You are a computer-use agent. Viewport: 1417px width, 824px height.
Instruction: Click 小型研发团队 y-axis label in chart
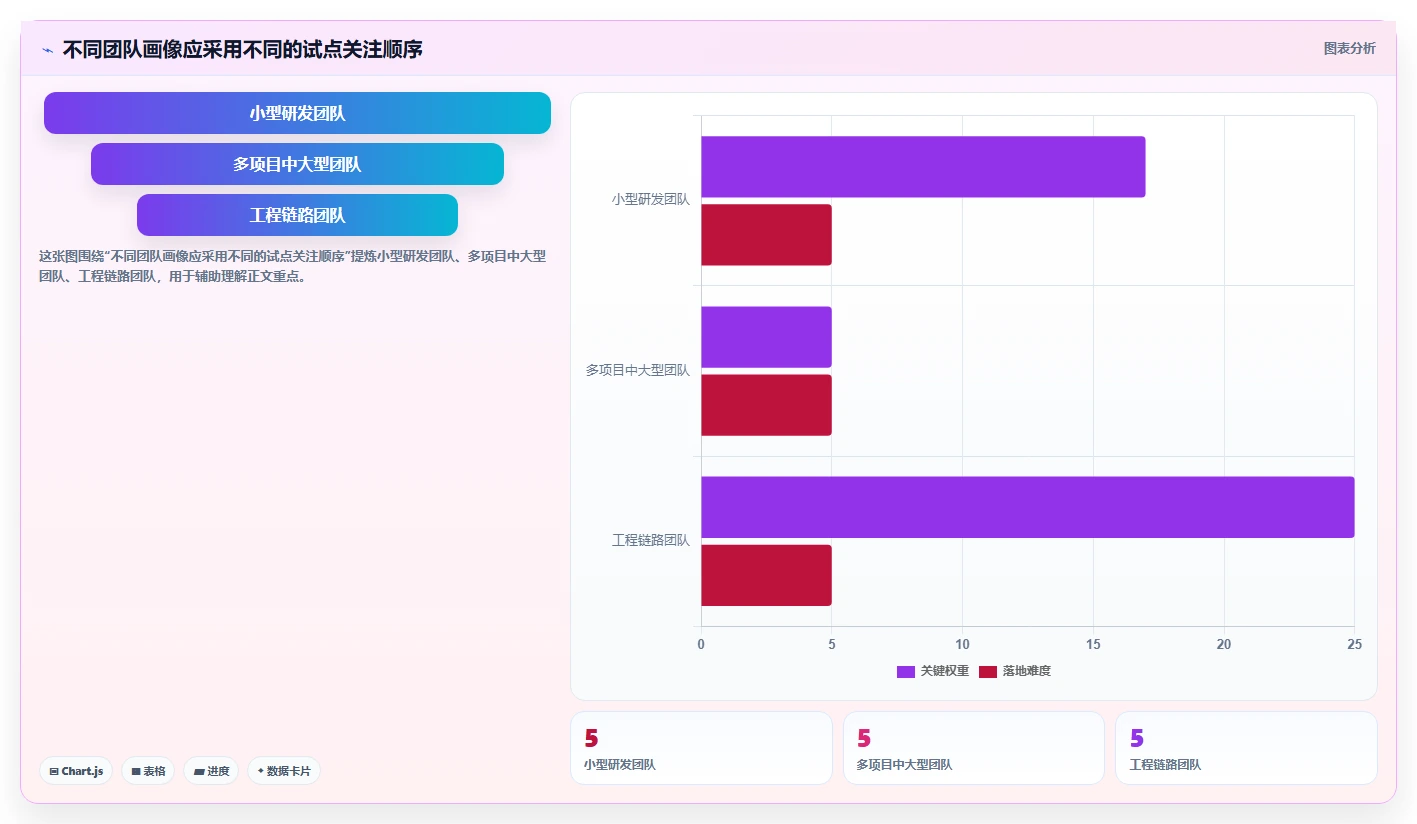[651, 200]
